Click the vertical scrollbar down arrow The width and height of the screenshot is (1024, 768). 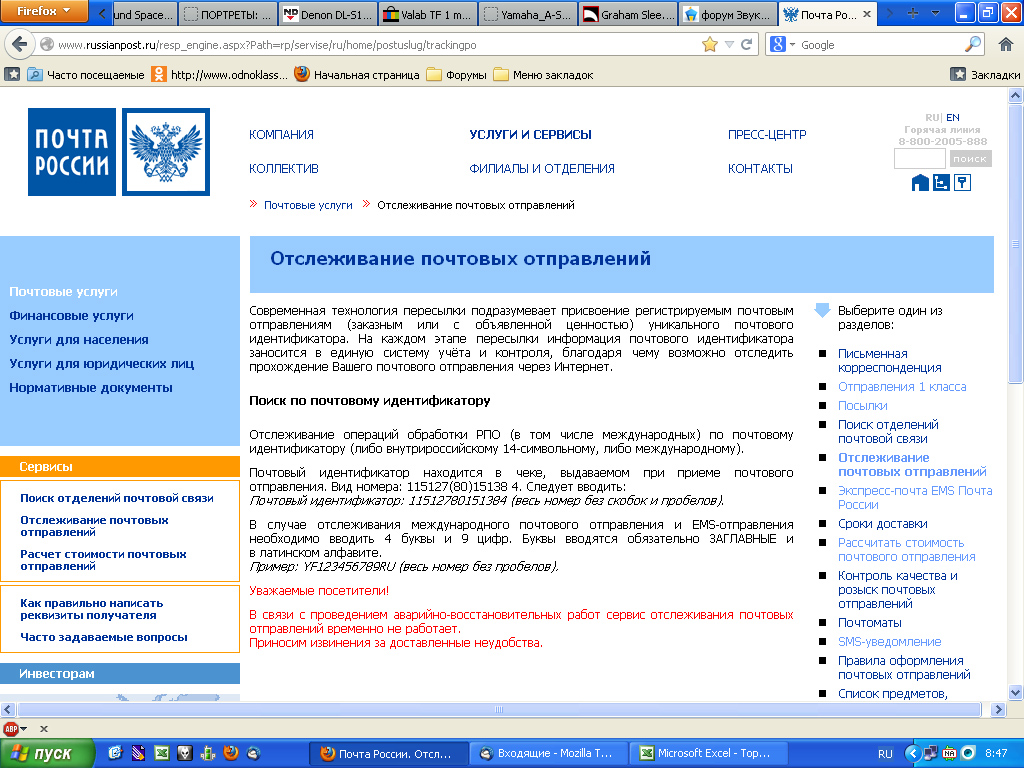(x=1016, y=692)
